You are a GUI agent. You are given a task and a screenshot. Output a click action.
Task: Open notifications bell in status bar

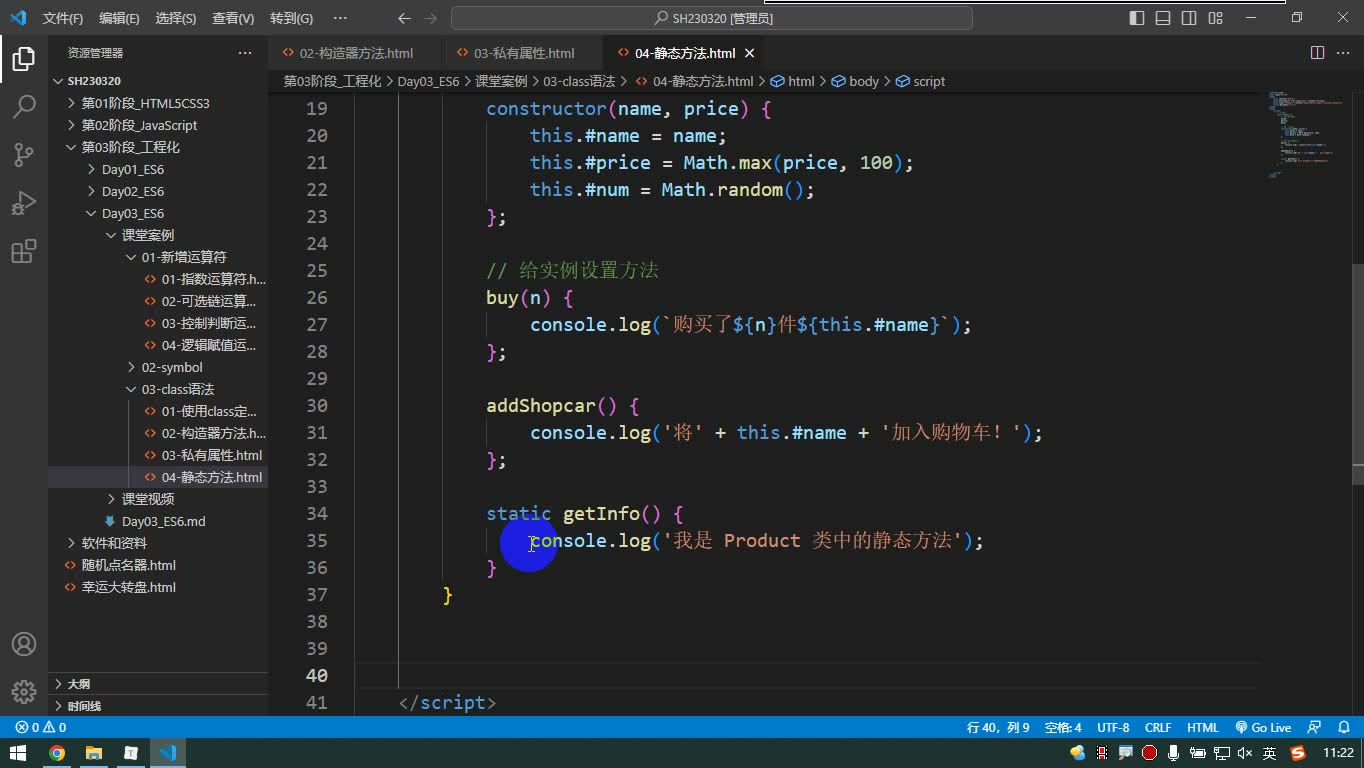pyautogui.click(x=1342, y=728)
